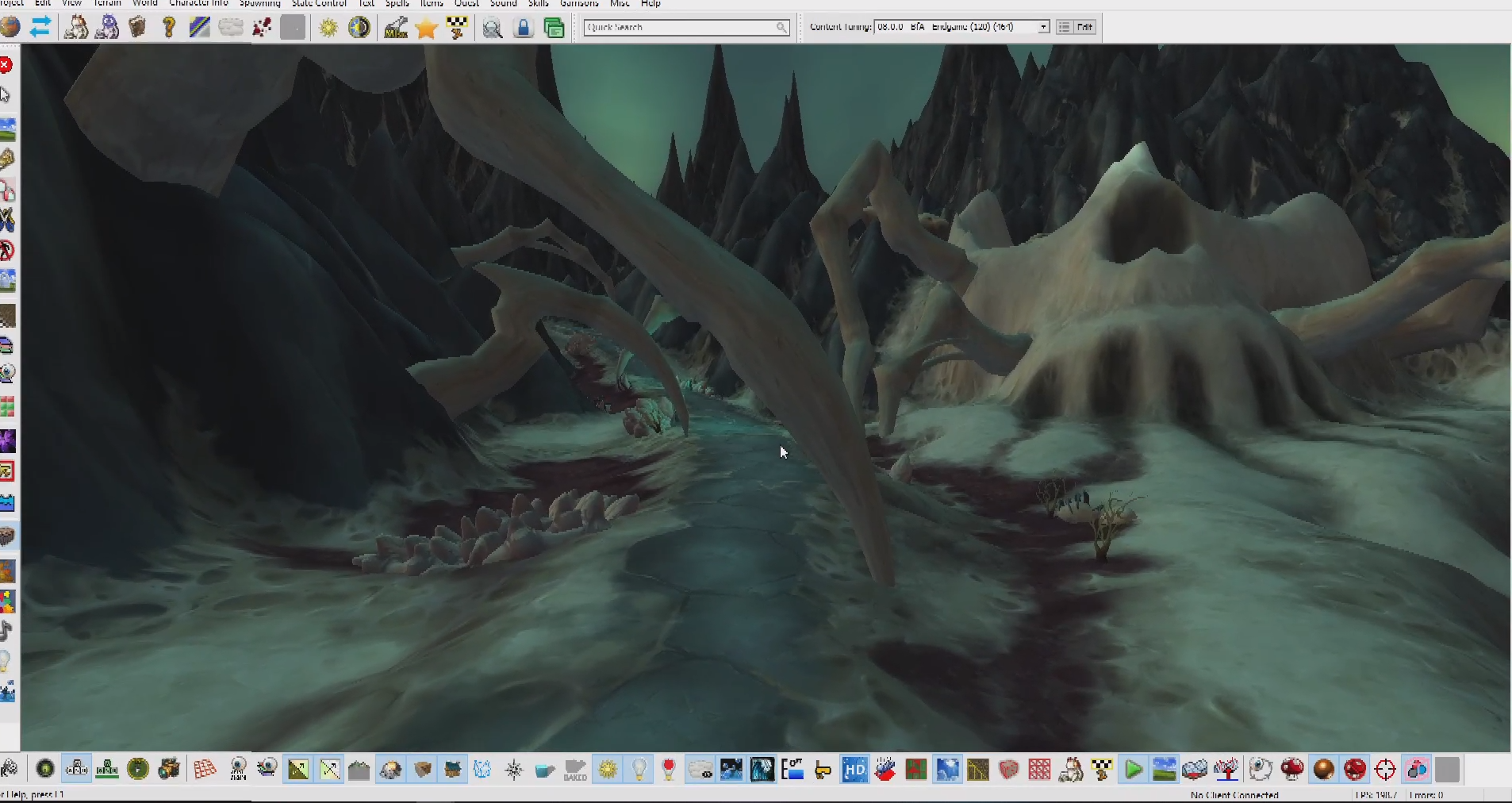
Task: Toggle the green play arrow button
Action: pos(1134,769)
